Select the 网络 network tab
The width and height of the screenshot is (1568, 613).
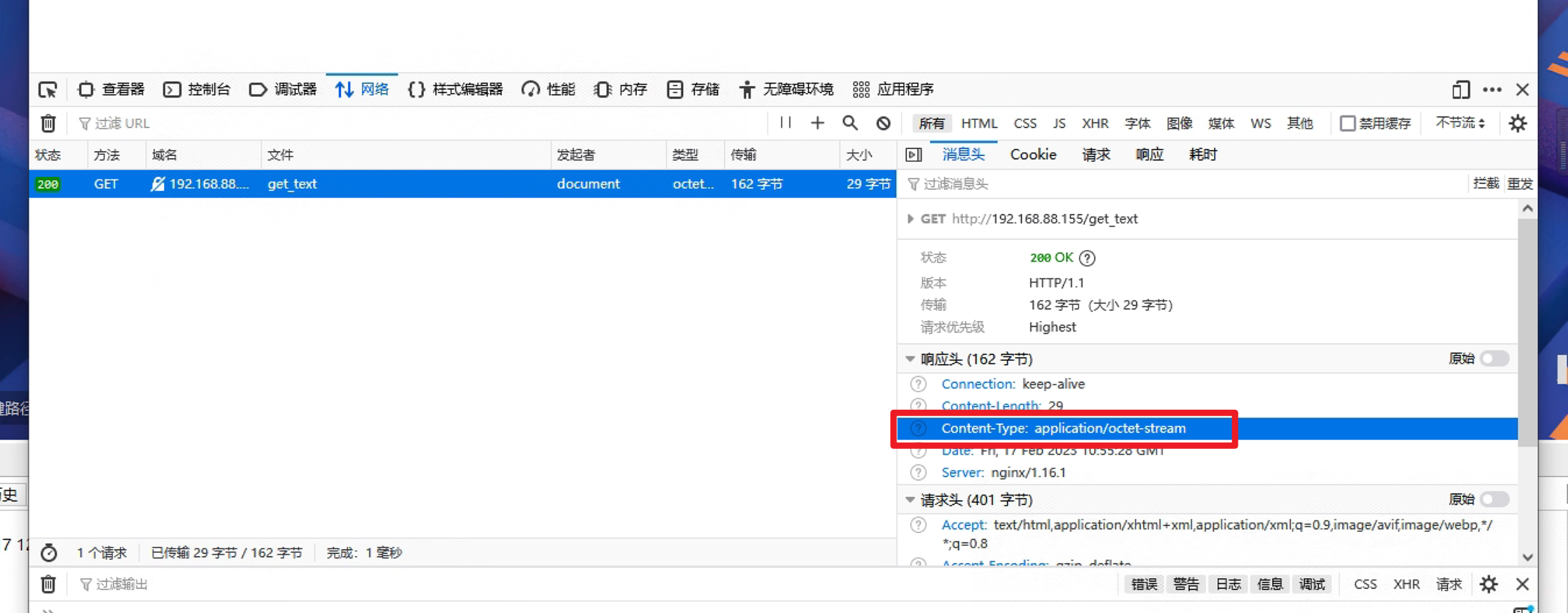[x=362, y=89]
